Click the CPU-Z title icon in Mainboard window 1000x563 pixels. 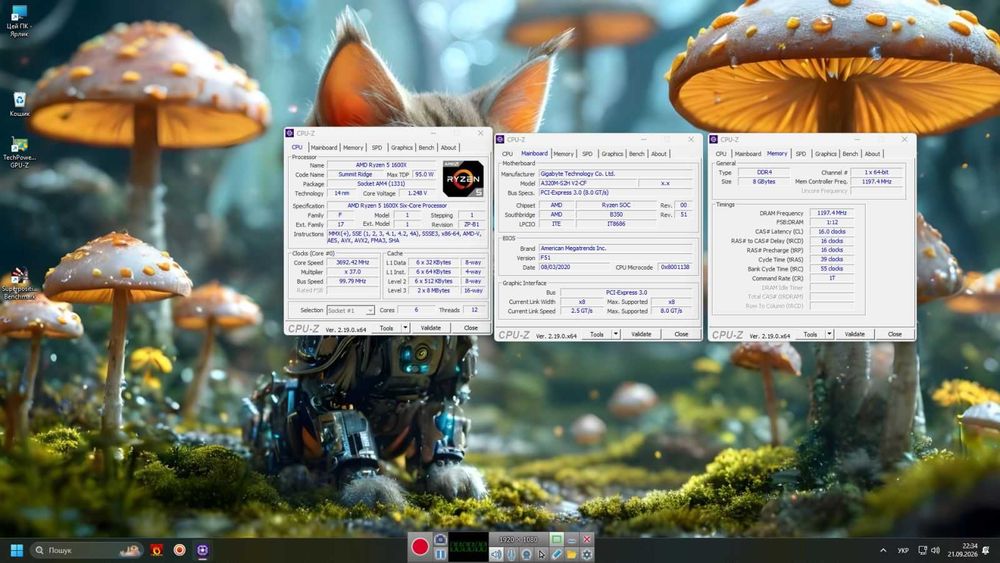point(500,139)
